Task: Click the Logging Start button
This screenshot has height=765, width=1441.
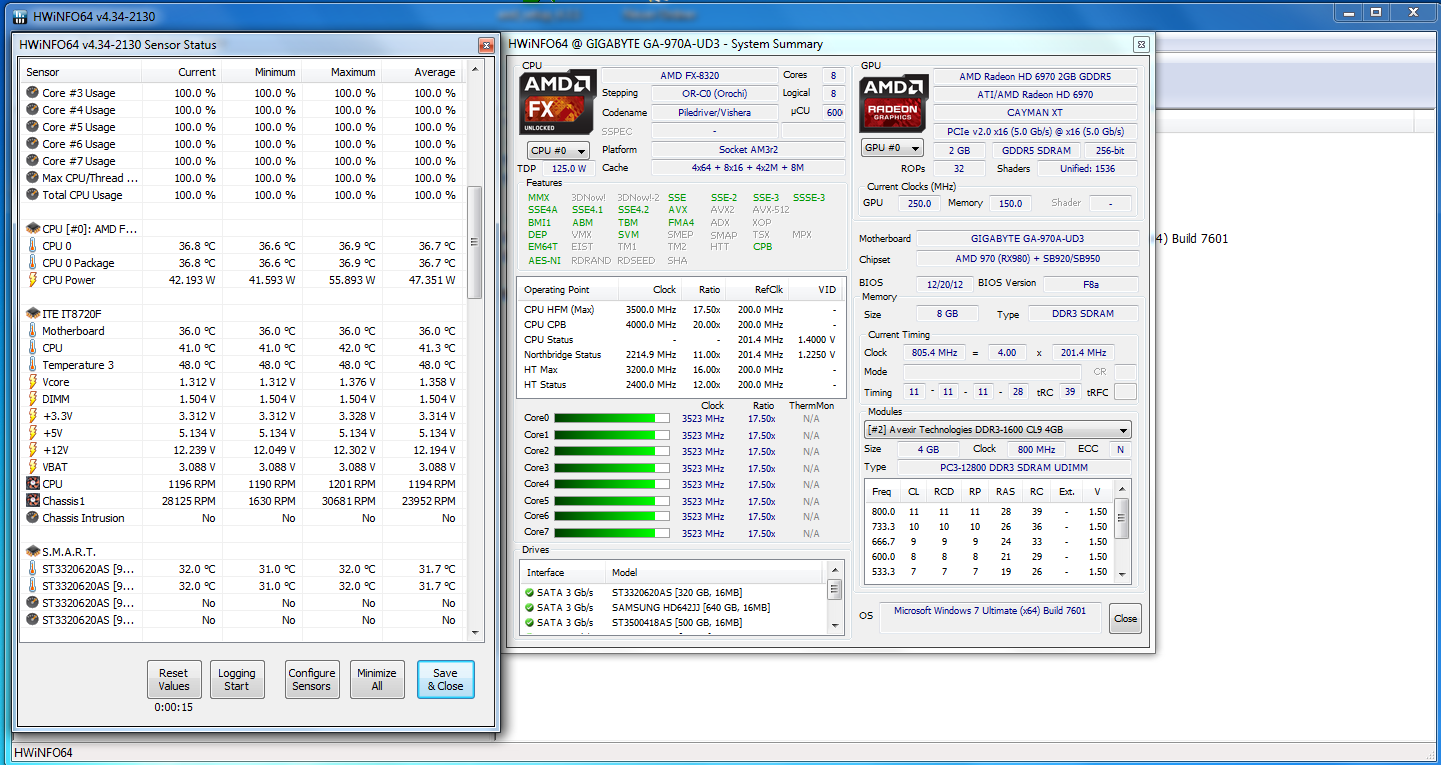Action: point(237,679)
